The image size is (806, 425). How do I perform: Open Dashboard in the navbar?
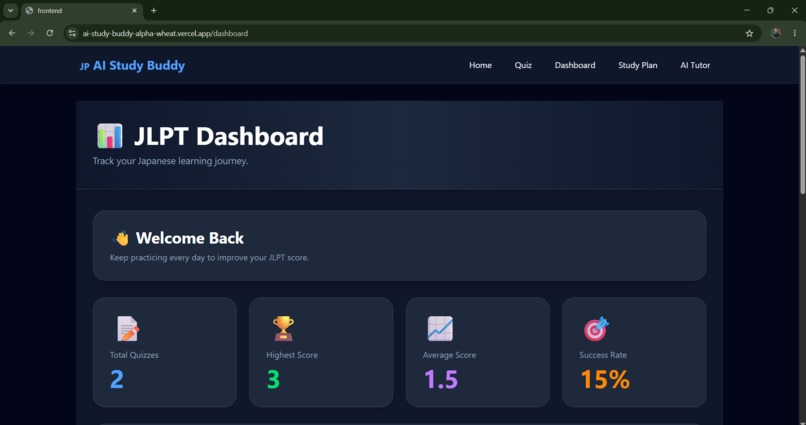(575, 65)
